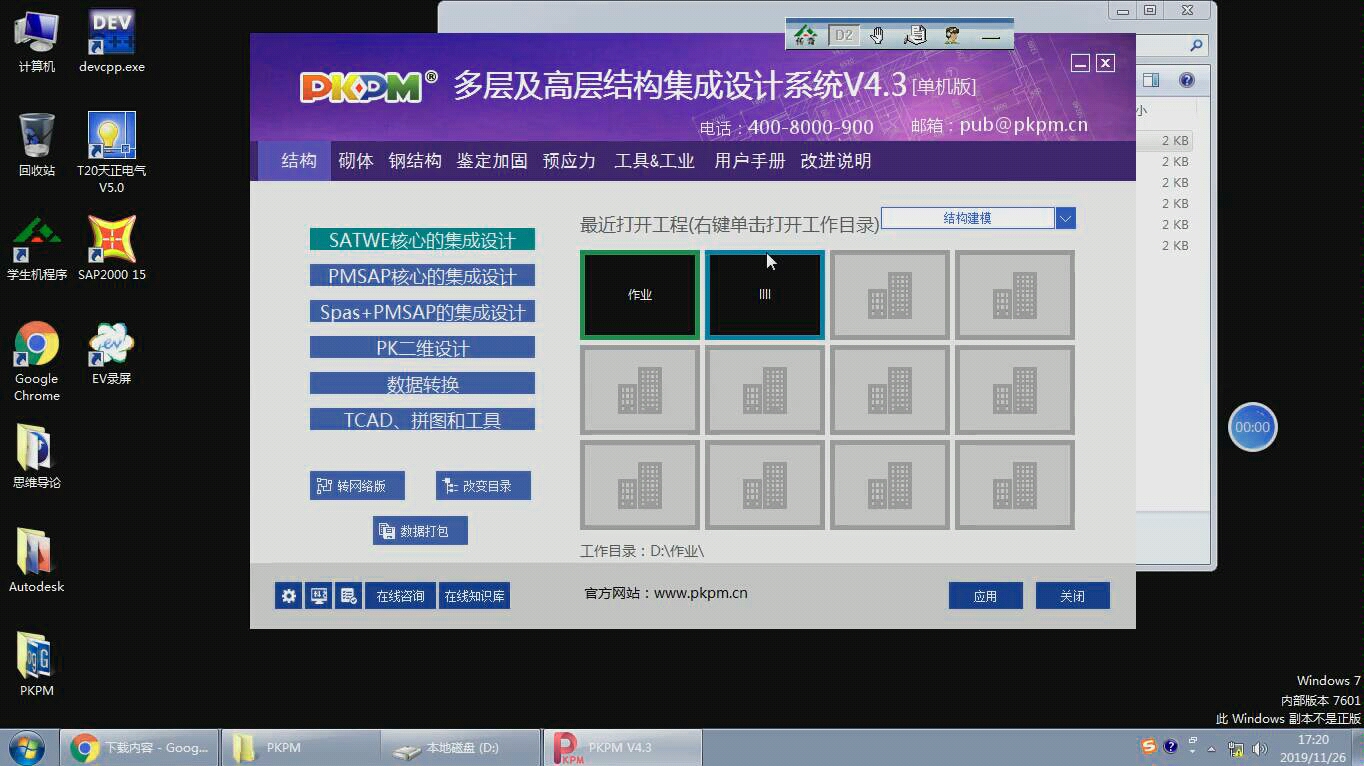Click the headset person icon in floating toolbar
This screenshot has width=1364, height=766.
tap(952, 35)
